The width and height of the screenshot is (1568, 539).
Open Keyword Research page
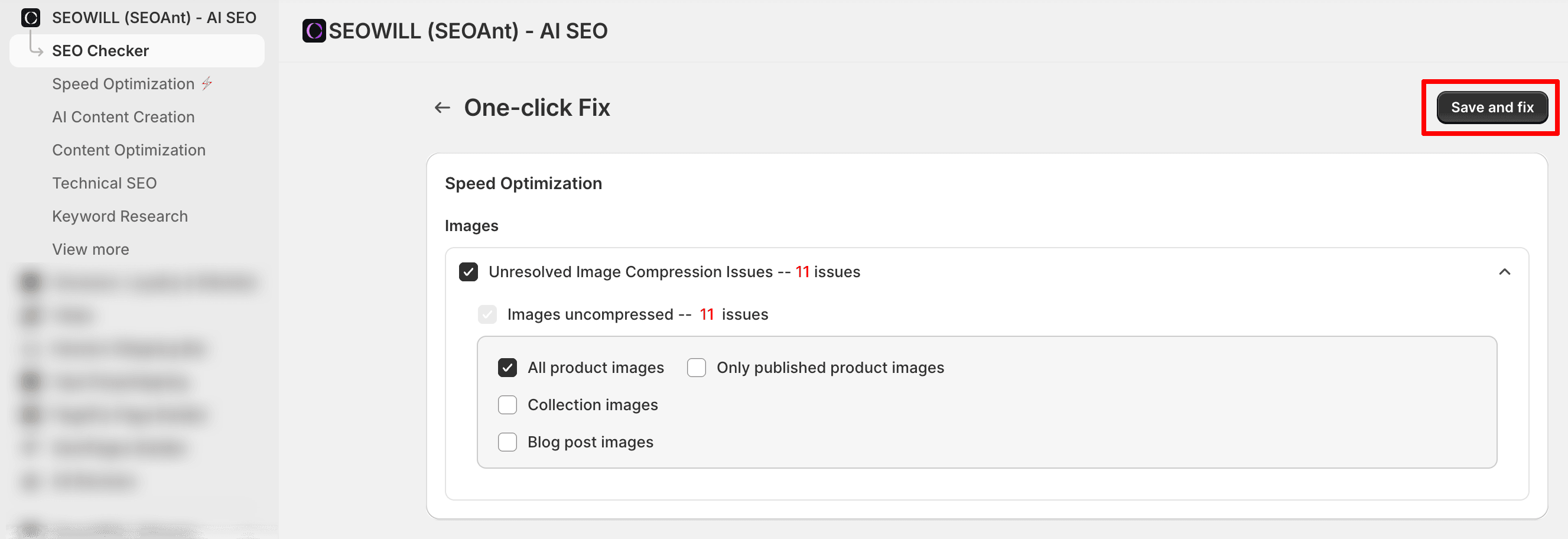point(120,216)
